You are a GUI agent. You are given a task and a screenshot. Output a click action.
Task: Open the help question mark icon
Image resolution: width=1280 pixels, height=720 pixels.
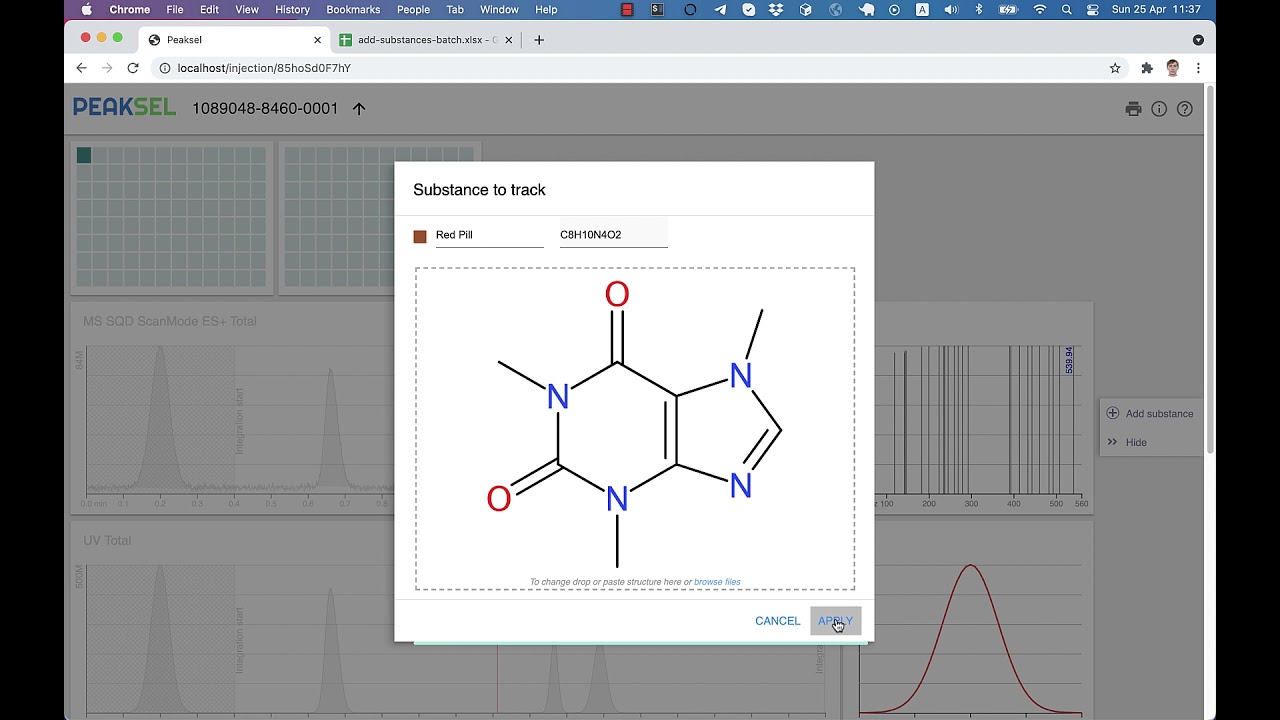(1185, 109)
